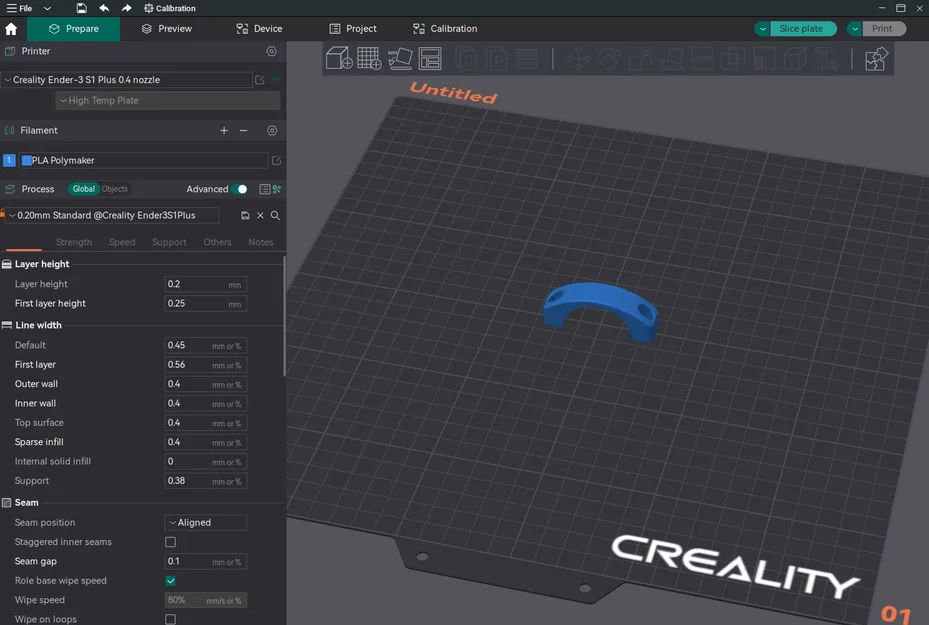Add a new object to the plate
This screenshot has width=929, height=625.
tap(338, 58)
